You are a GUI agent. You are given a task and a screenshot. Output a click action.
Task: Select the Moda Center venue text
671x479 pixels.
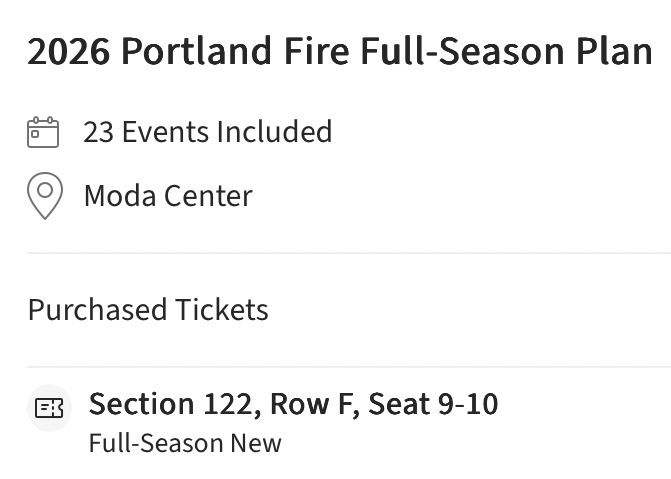click(167, 196)
